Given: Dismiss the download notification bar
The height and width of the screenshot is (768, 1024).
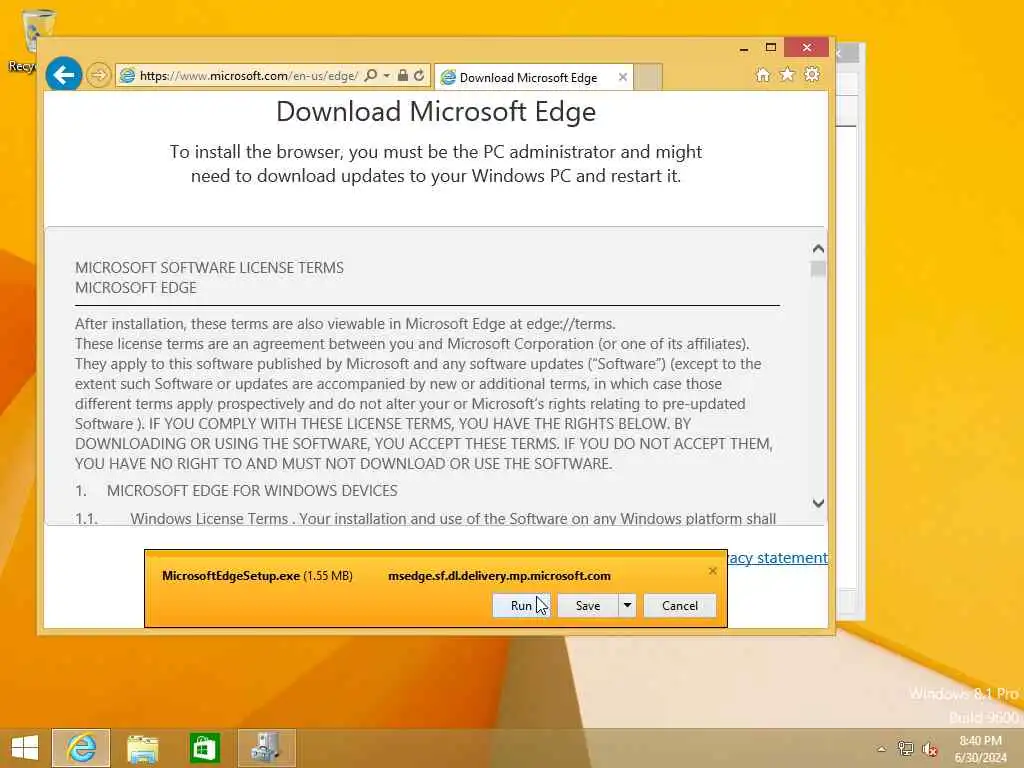Looking at the screenshot, I should point(712,571).
